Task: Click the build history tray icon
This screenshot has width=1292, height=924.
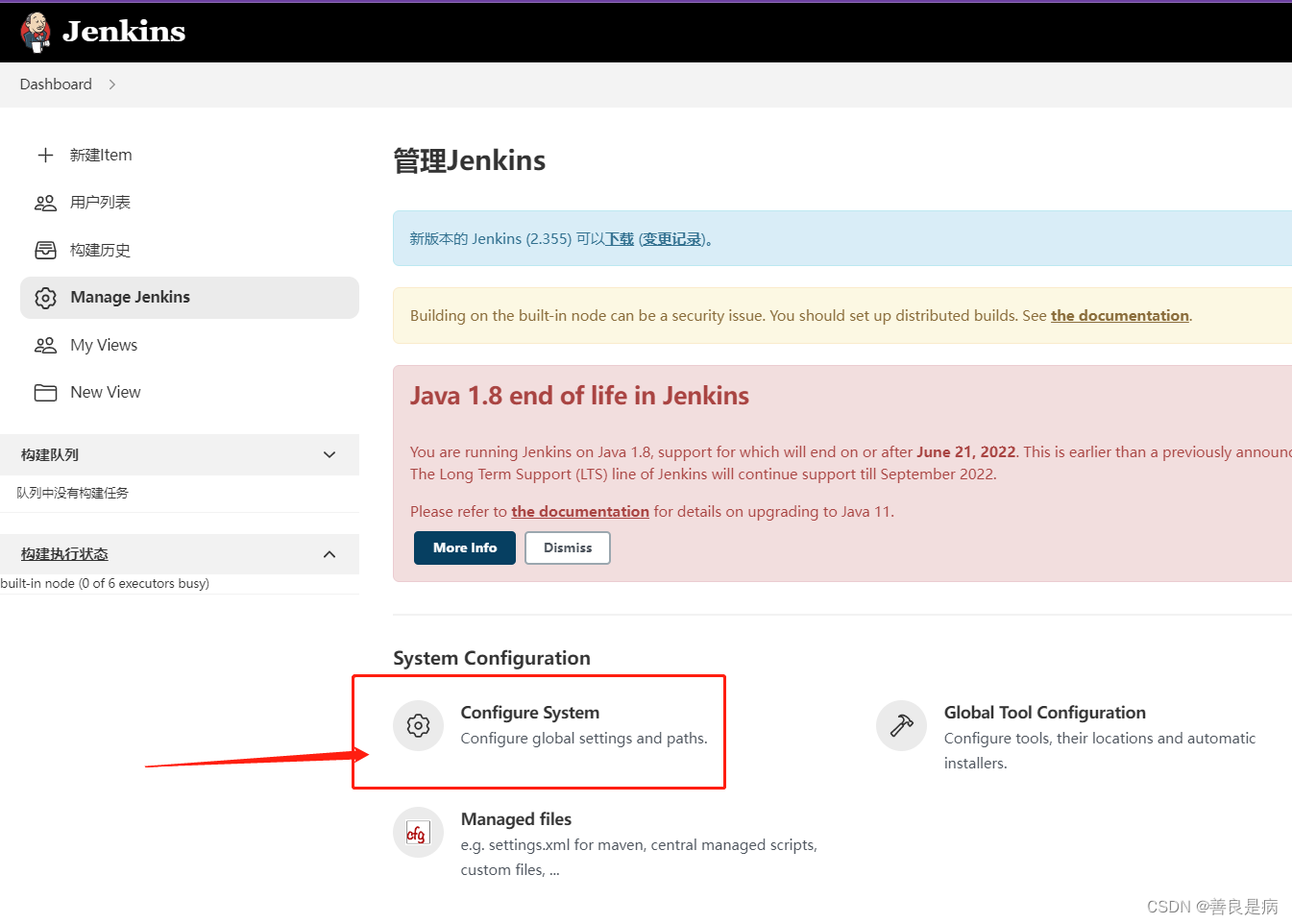Action: (45, 250)
